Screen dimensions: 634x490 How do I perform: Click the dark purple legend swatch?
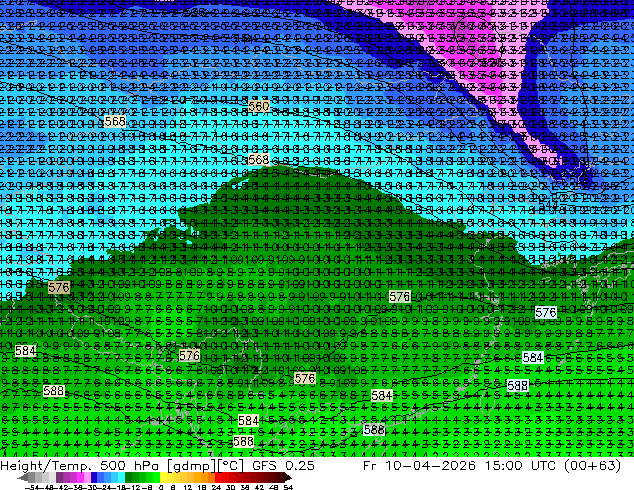pyautogui.click(x=59, y=477)
